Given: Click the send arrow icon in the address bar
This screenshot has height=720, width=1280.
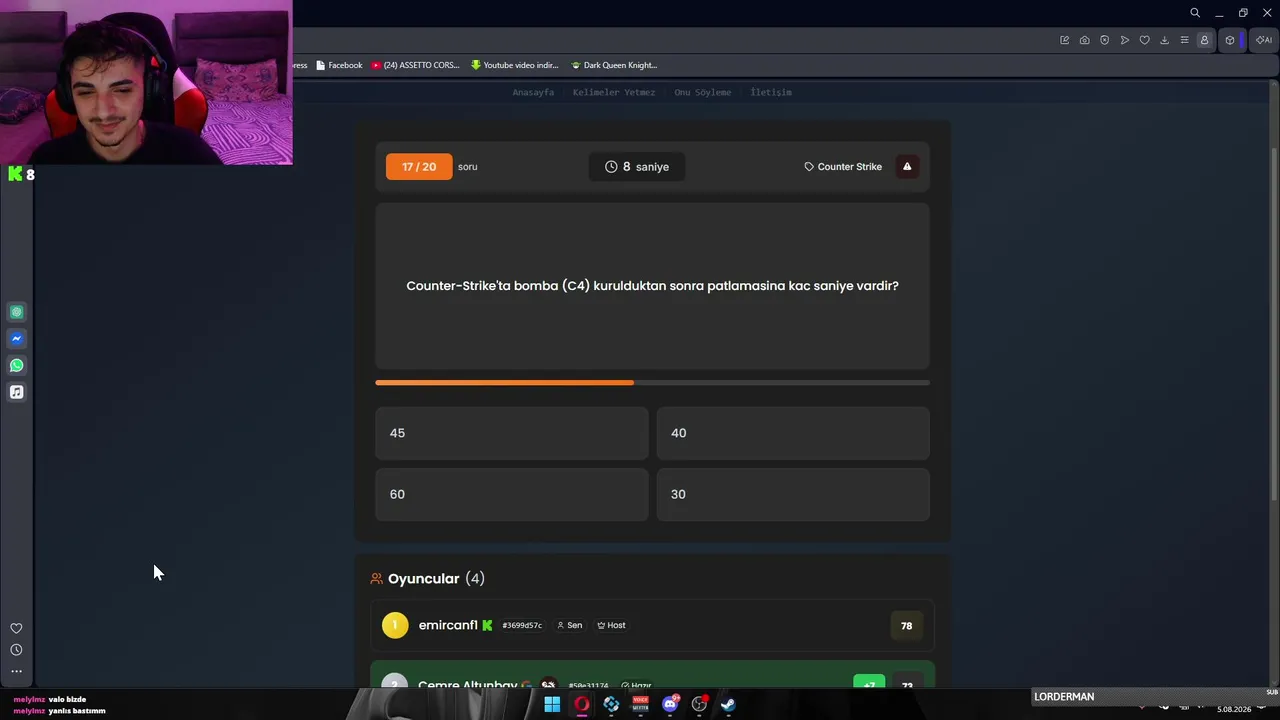Looking at the screenshot, I should click(x=1124, y=40).
